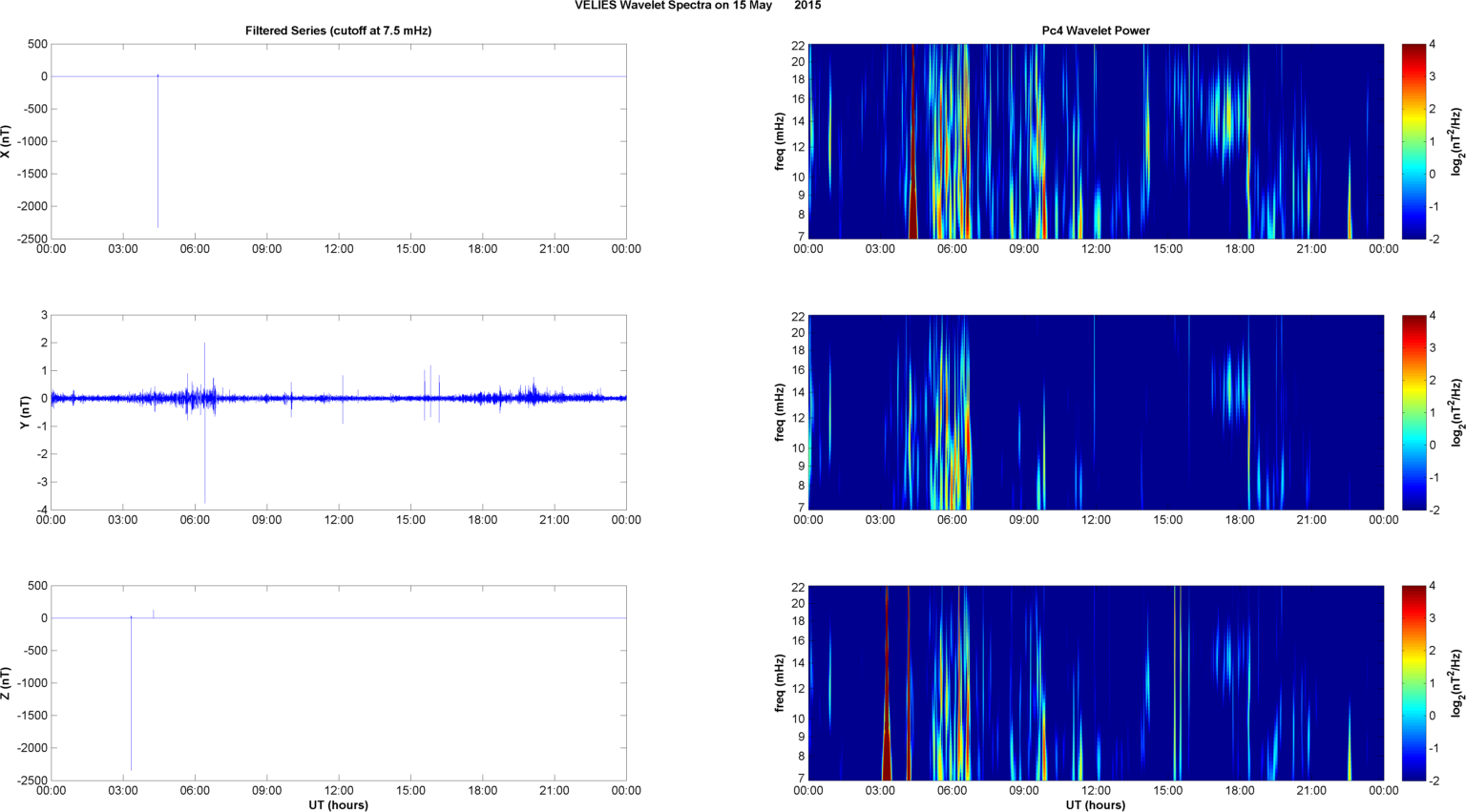Screen dimensions: 1466x812
Task: Click the 'X (nT)' axis label
Action: pyautogui.click(x=6, y=141)
